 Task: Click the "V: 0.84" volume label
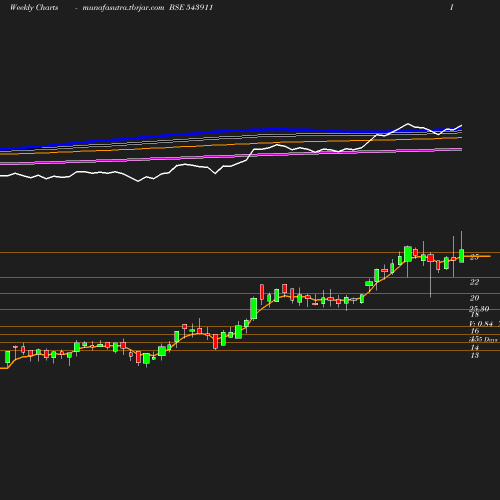tap(481, 324)
